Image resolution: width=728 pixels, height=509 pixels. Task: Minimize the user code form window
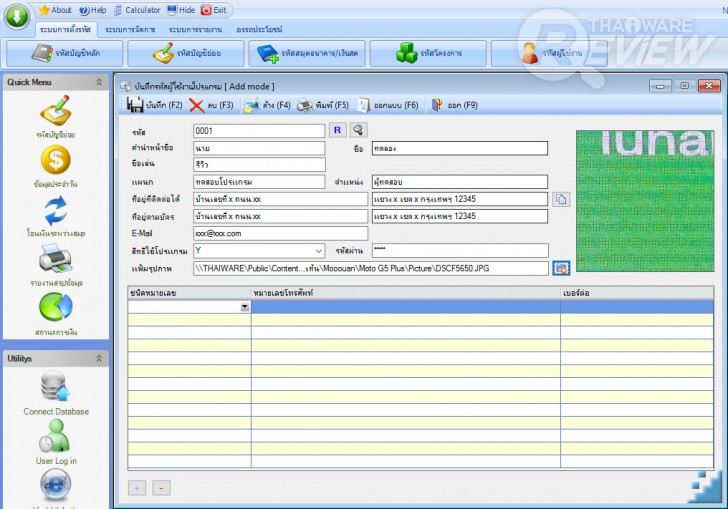tap(660, 86)
